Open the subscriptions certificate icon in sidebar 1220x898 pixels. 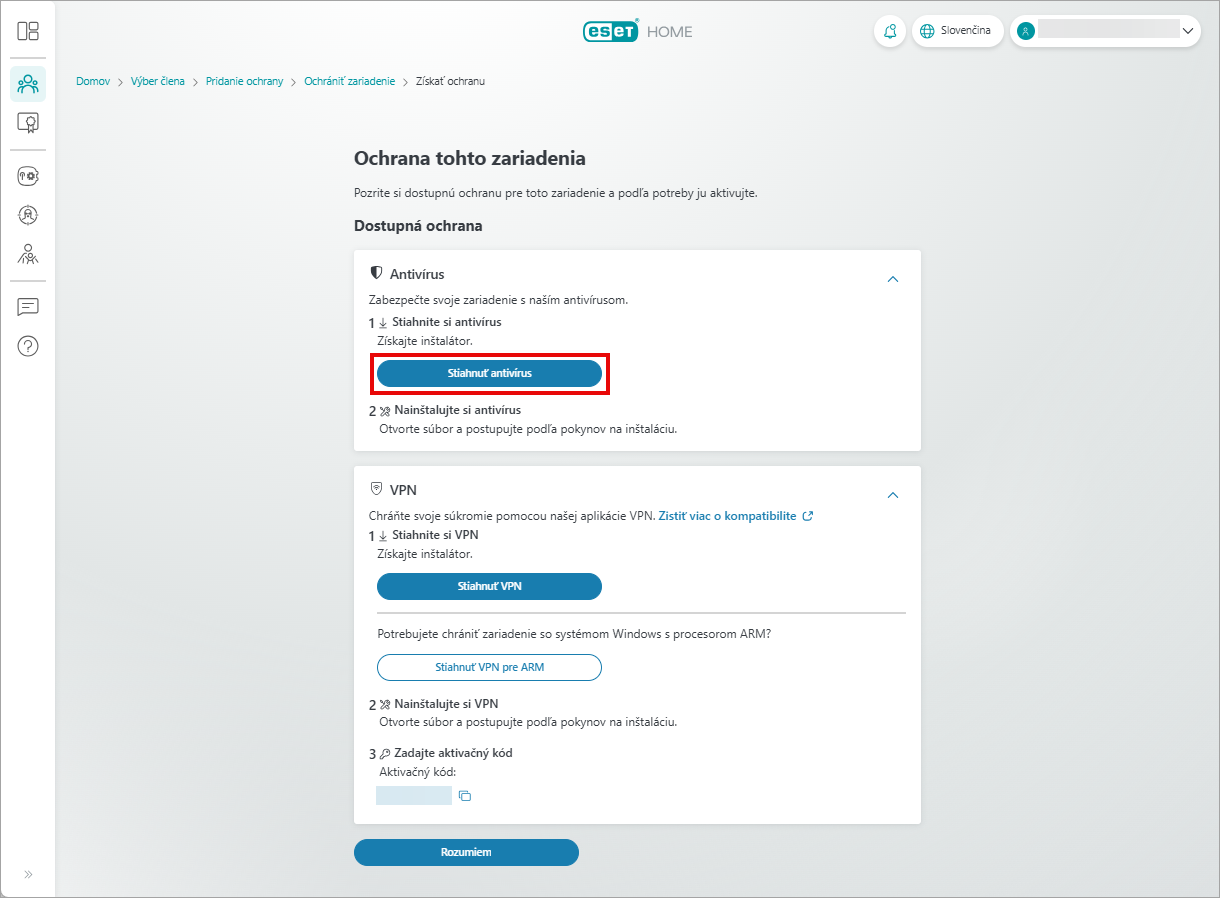pos(28,123)
